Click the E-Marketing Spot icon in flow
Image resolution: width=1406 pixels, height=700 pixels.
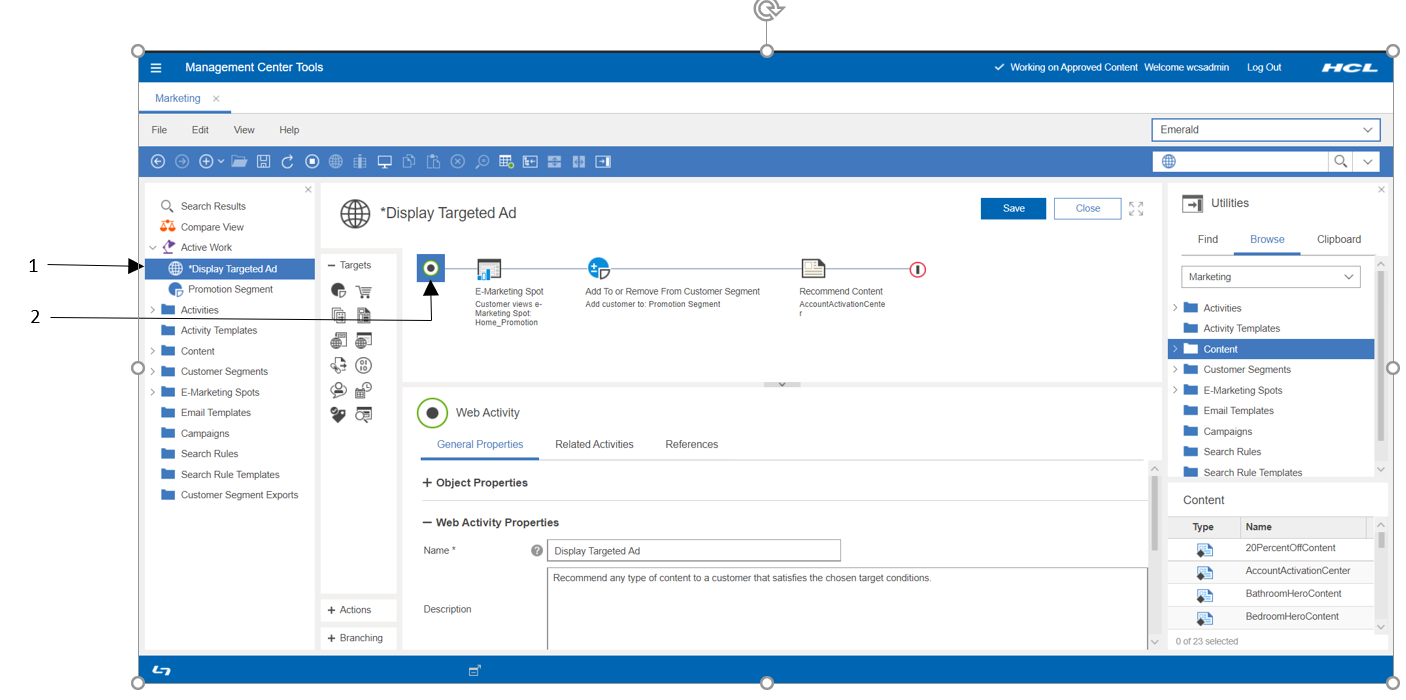pos(489,269)
